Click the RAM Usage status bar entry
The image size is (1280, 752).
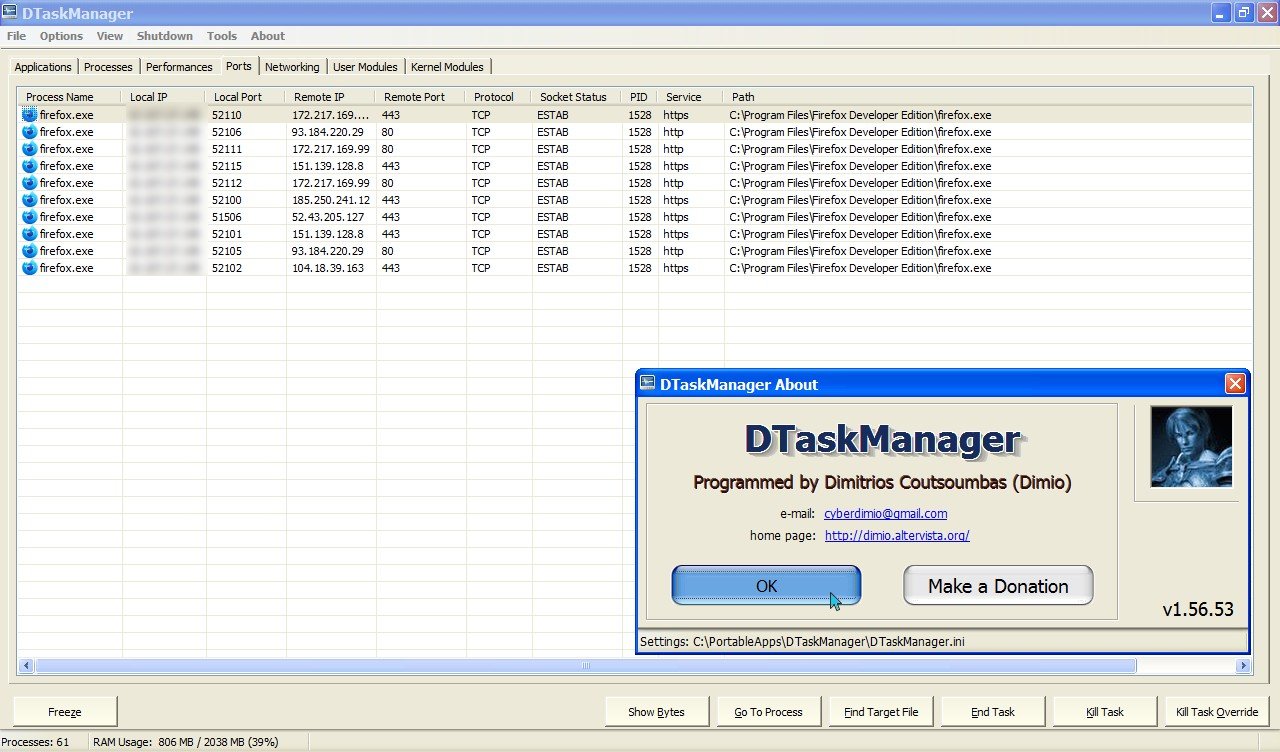point(185,742)
